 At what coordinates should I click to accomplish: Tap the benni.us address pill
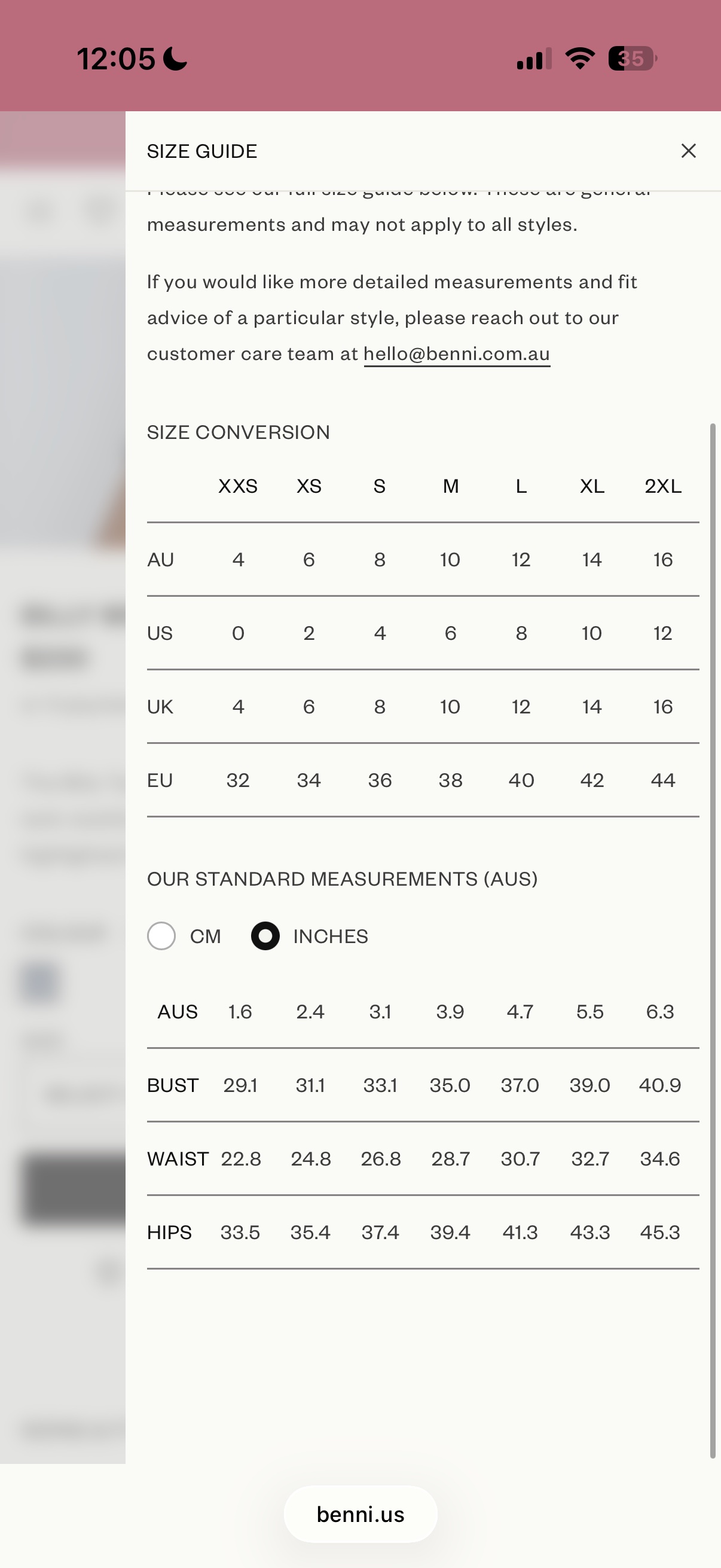(360, 1514)
